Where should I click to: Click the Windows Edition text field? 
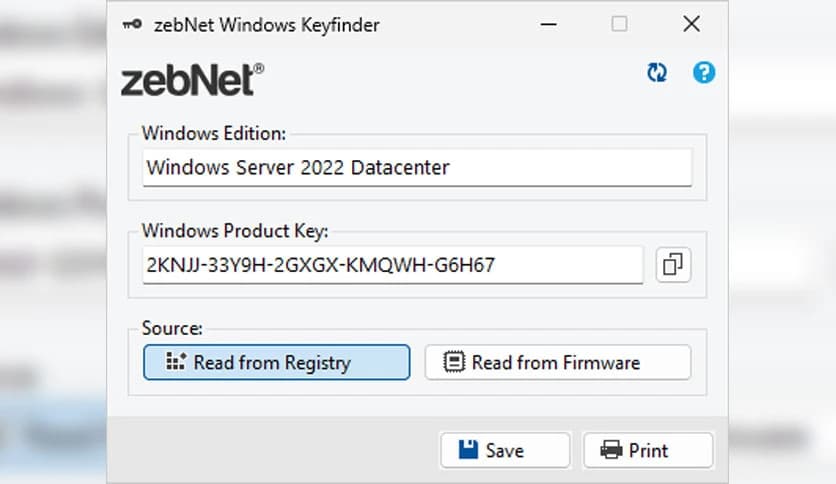417,167
